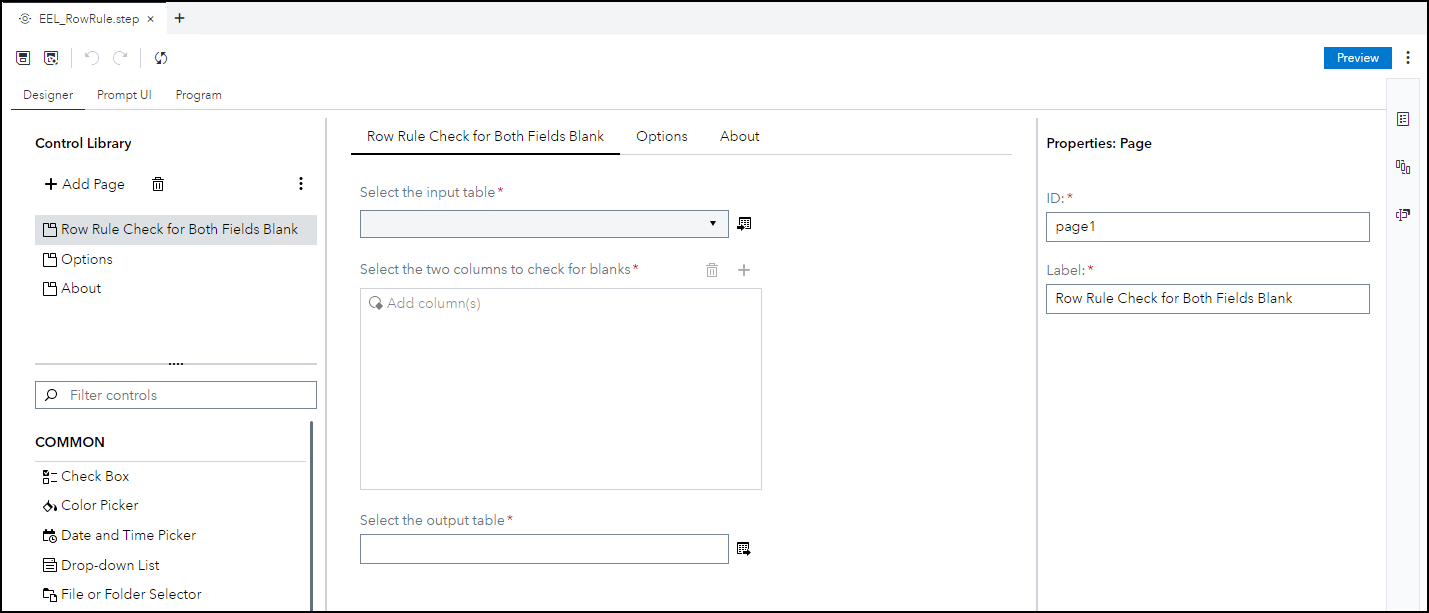Screen dimensions: 1429x613
Task: Click the input table selector icon
Action: tap(744, 224)
